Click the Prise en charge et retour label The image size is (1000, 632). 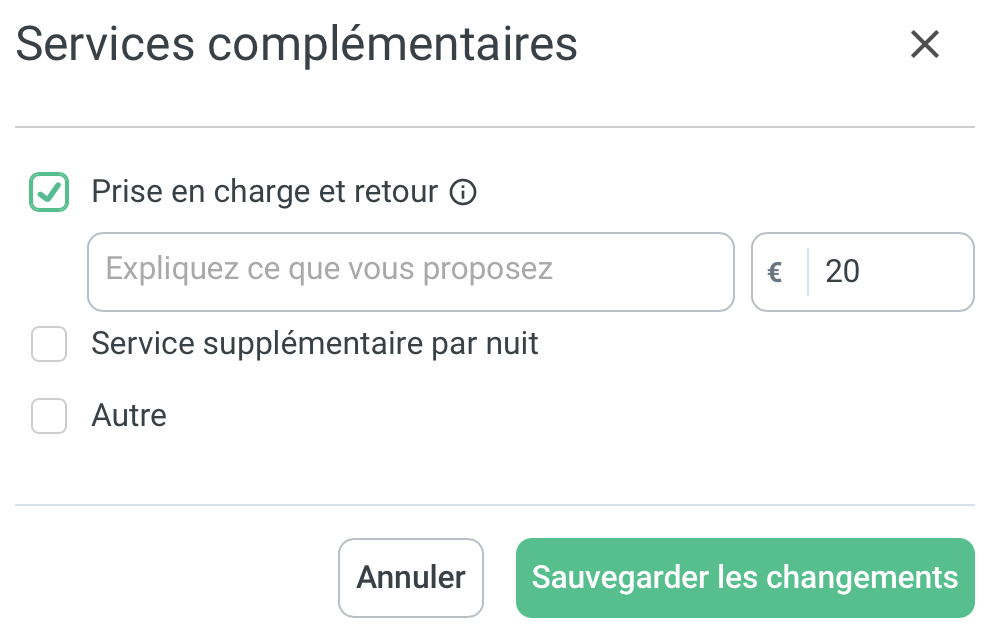click(x=265, y=192)
